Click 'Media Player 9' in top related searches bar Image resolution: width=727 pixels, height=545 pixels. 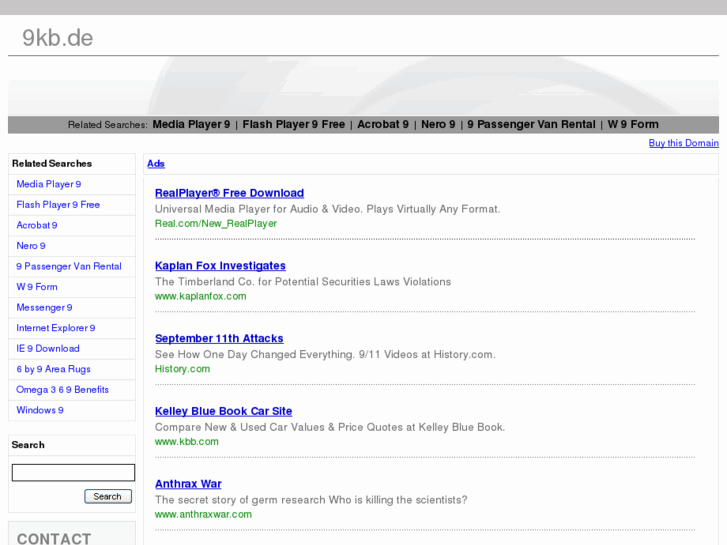(191, 124)
